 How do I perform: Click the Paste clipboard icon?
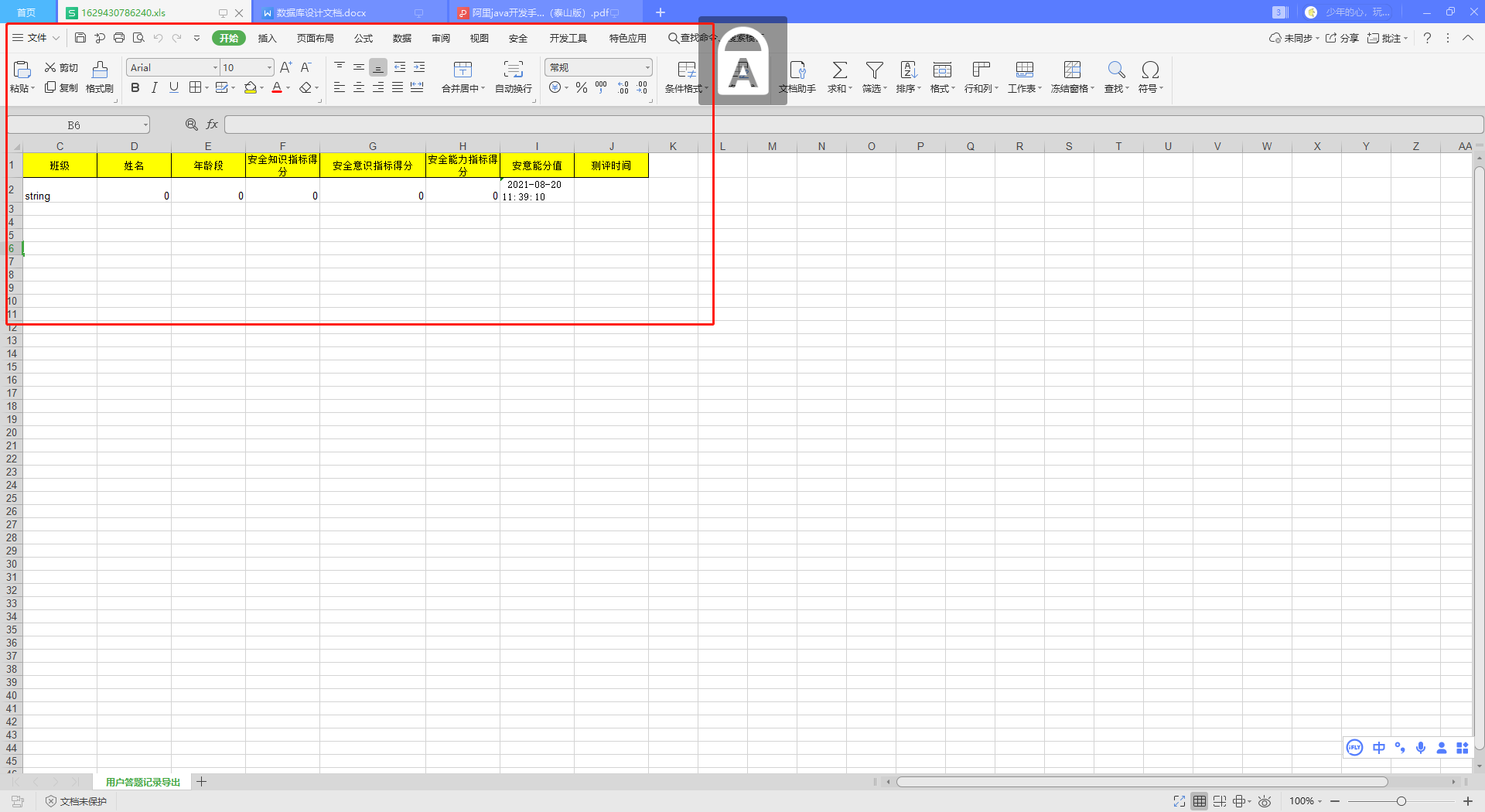point(22,70)
